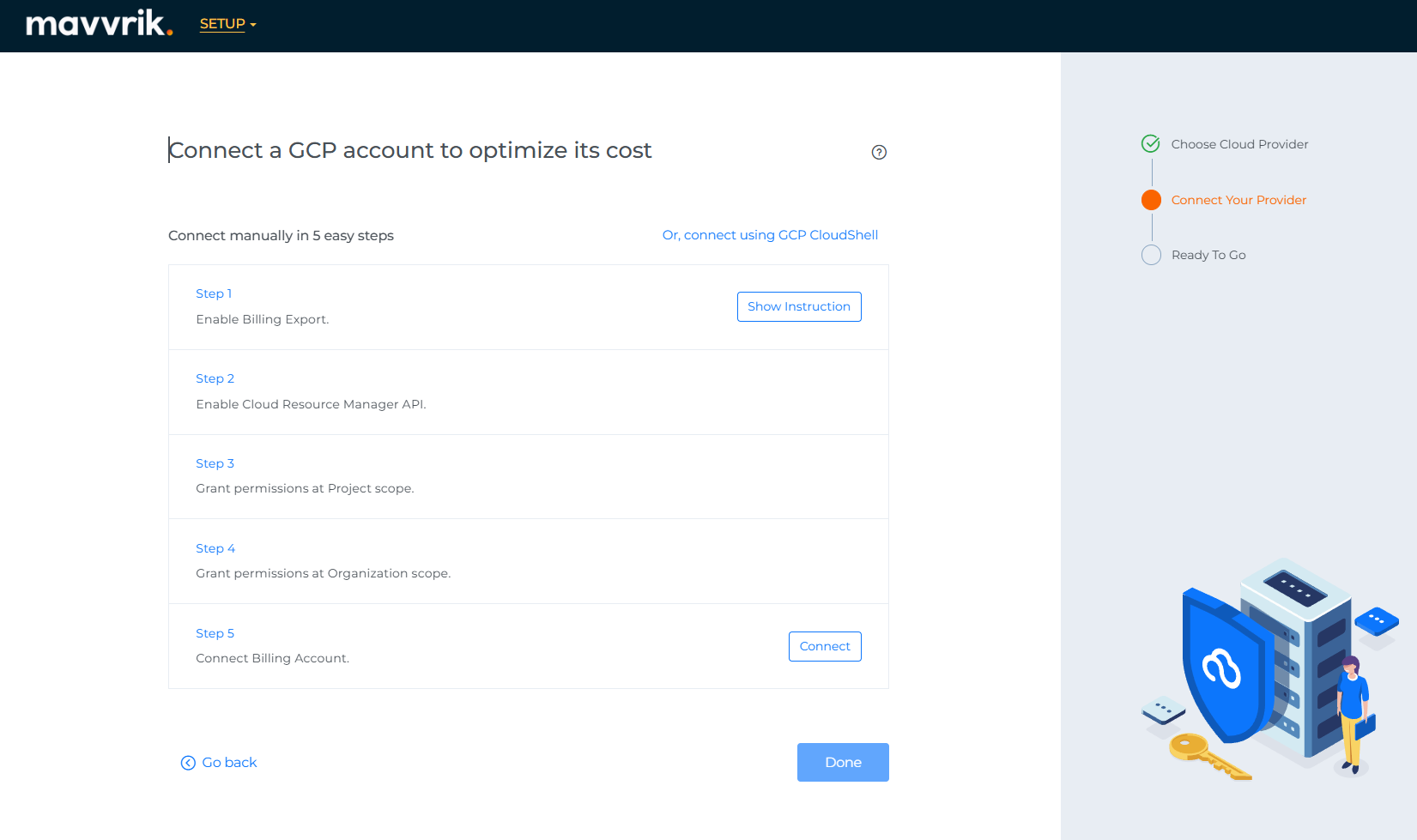Image resolution: width=1417 pixels, height=840 pixels.
Task: Click the mavvrik logo
Action: click(x=99, y=23)
